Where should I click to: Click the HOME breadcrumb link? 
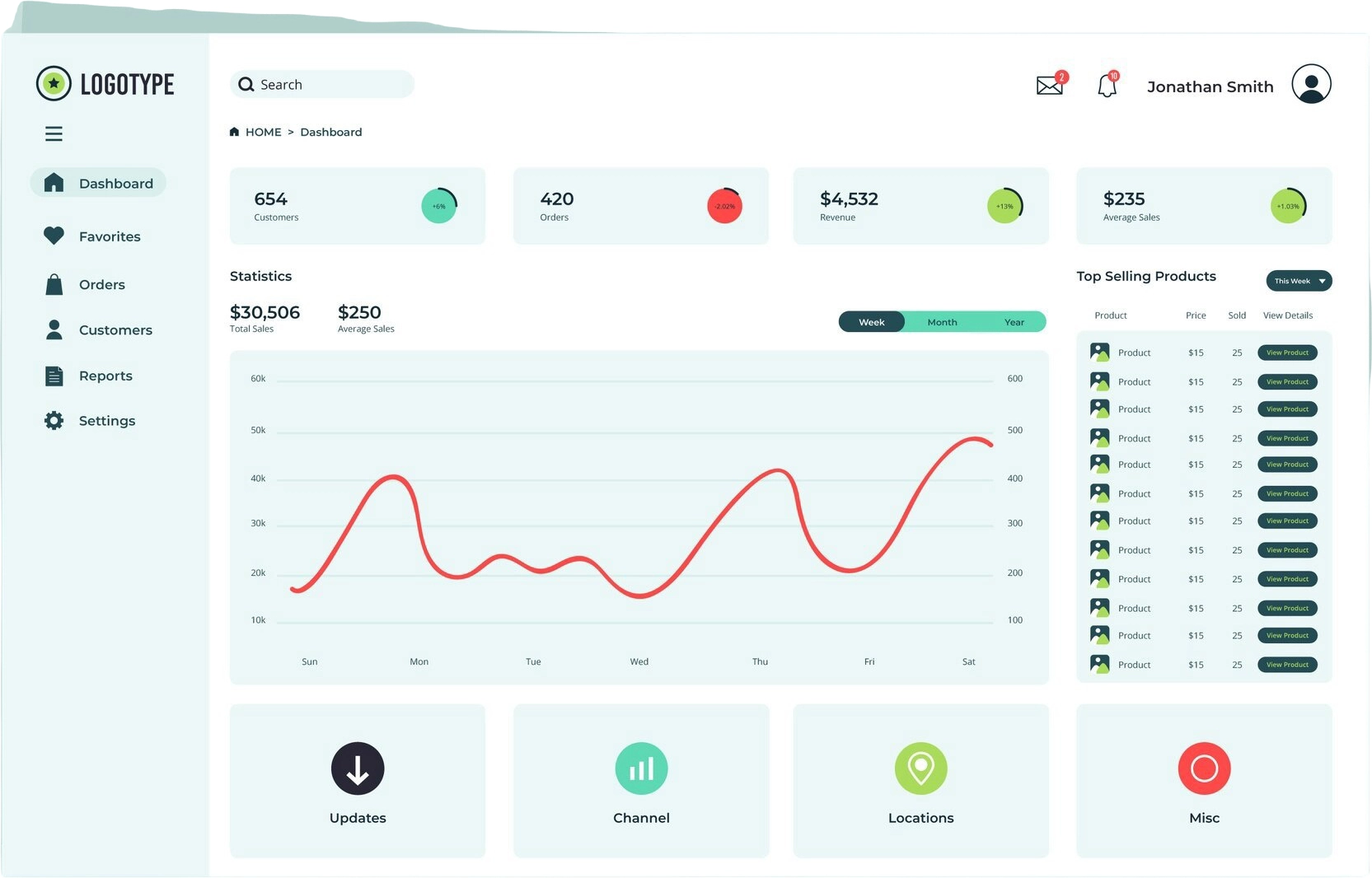264,132
